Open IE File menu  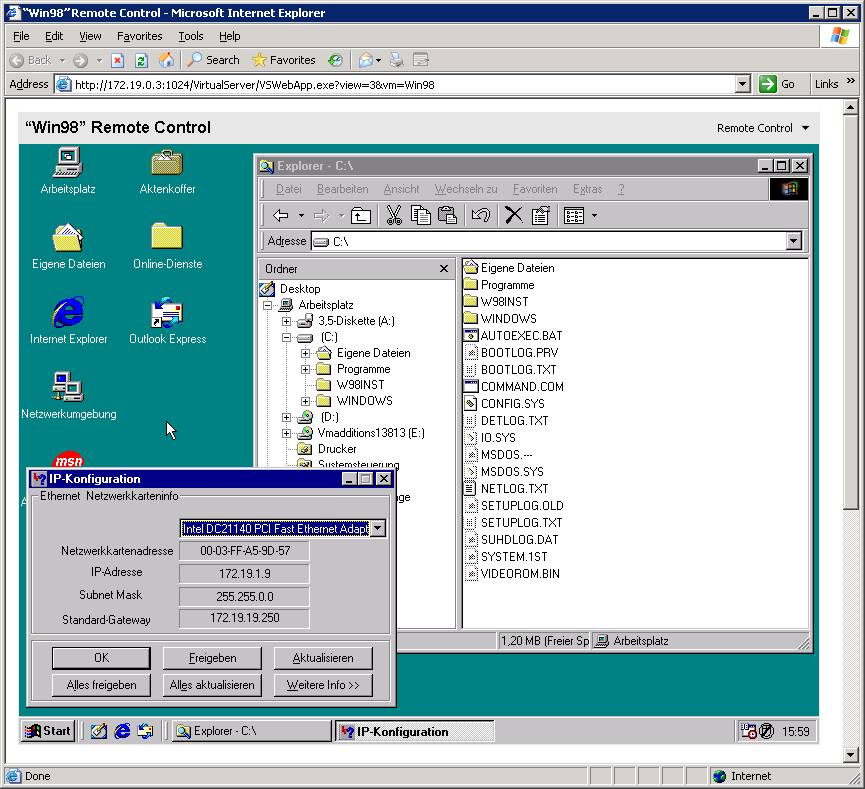tap(21, 36)
